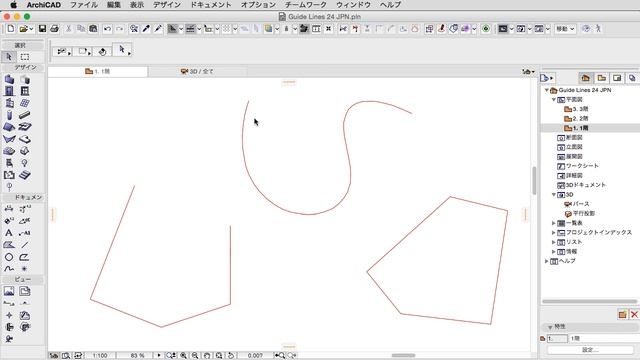The image size is (640, 360).
Task: Select the Line tool
Action: click(24, 245)
